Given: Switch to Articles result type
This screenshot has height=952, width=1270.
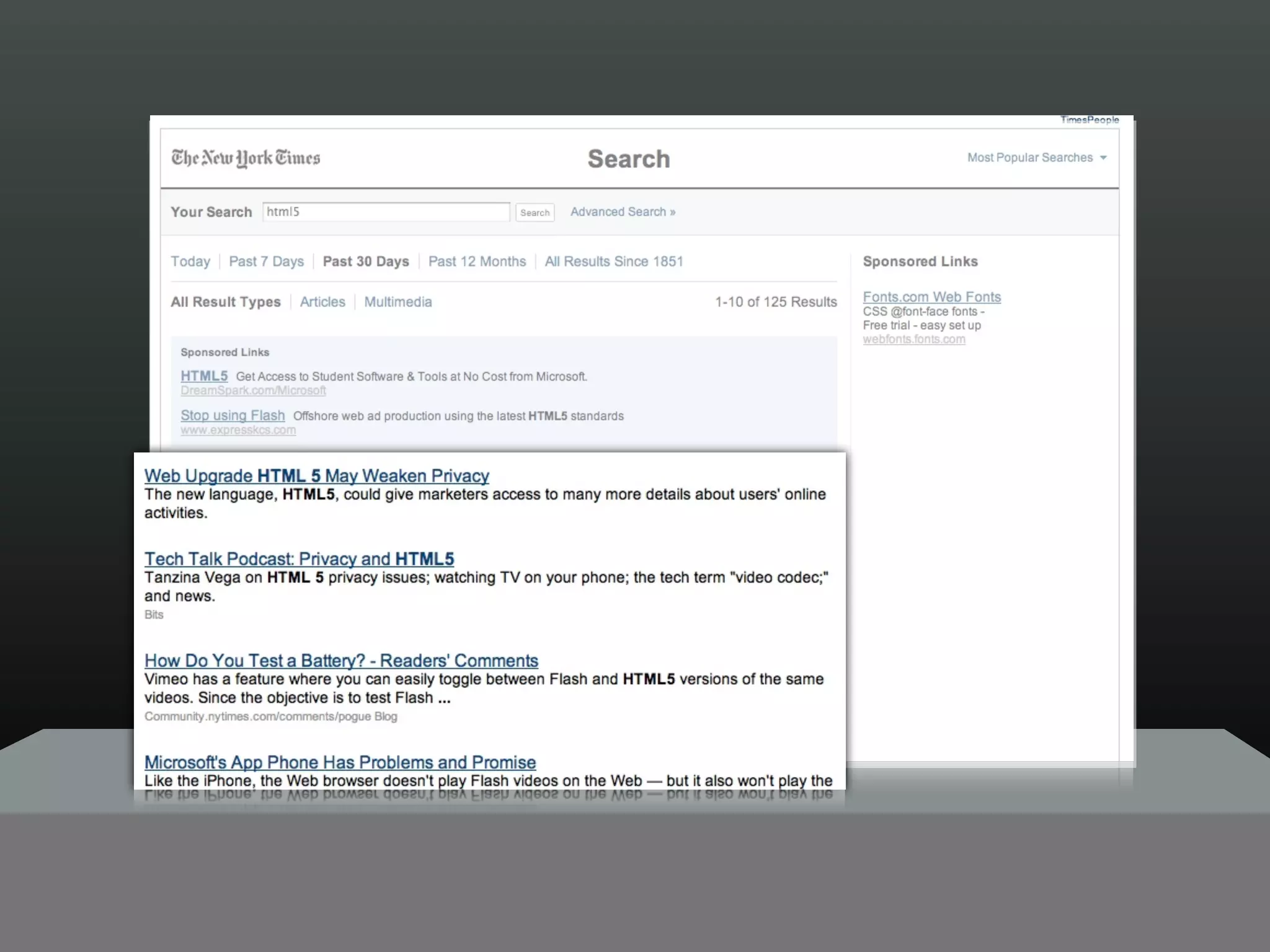Looking at the screenshot, I should pos(322,302).
